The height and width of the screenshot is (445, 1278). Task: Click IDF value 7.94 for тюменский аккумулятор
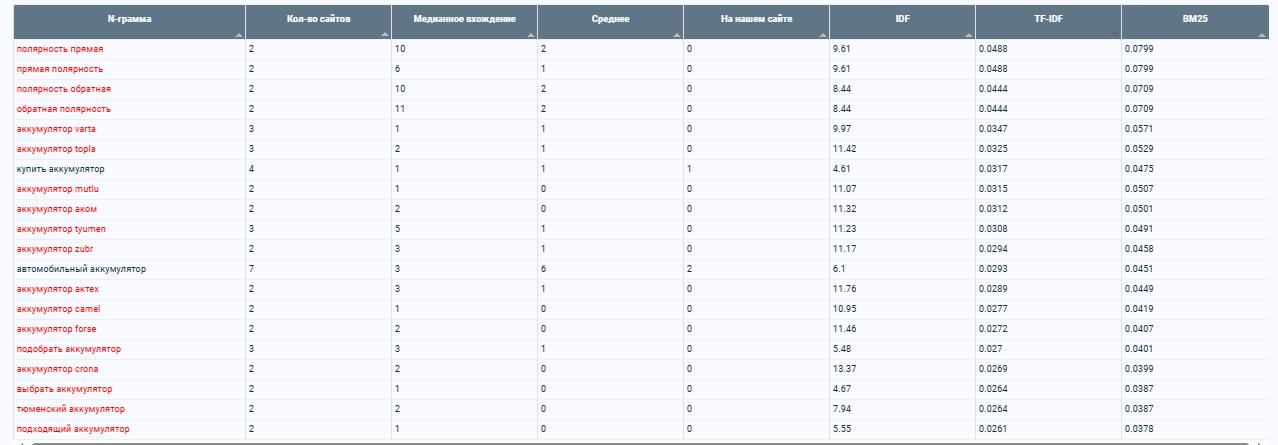[841, 409]
